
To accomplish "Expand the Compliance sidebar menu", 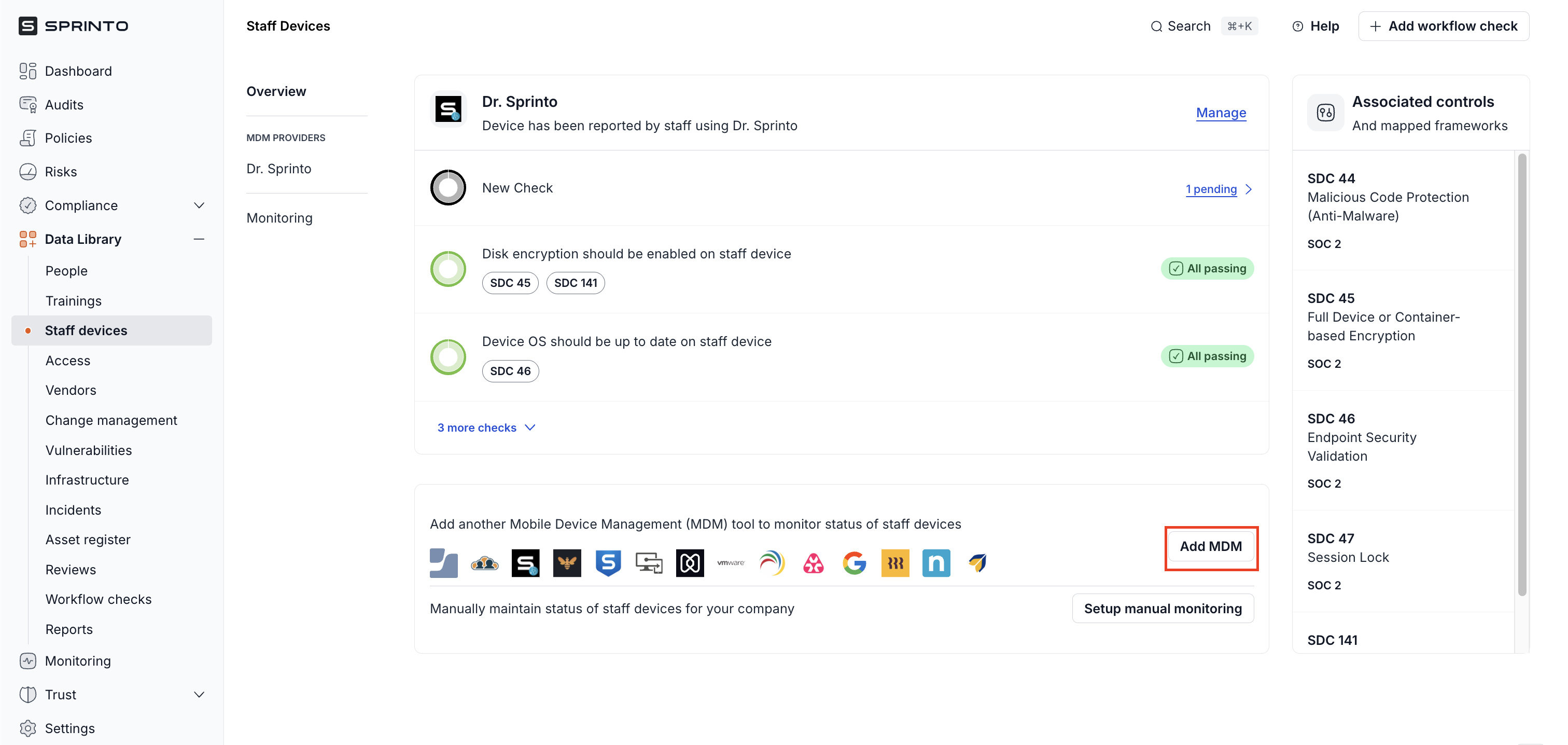I will (199, 205).
